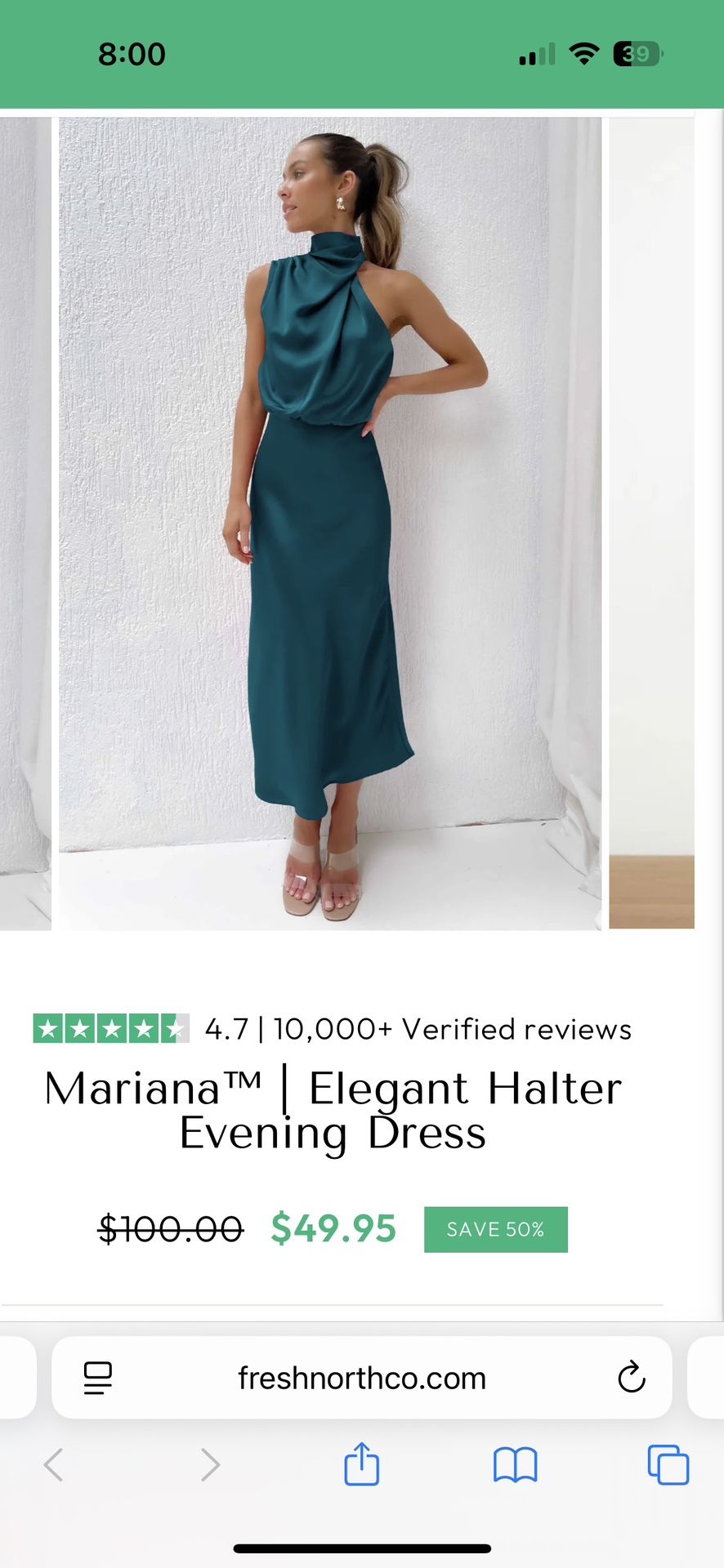The width and height of the screenshot is (724, 1568).
Task: Click the freshnorthco.com address field
Action: tap(362, 1378)
